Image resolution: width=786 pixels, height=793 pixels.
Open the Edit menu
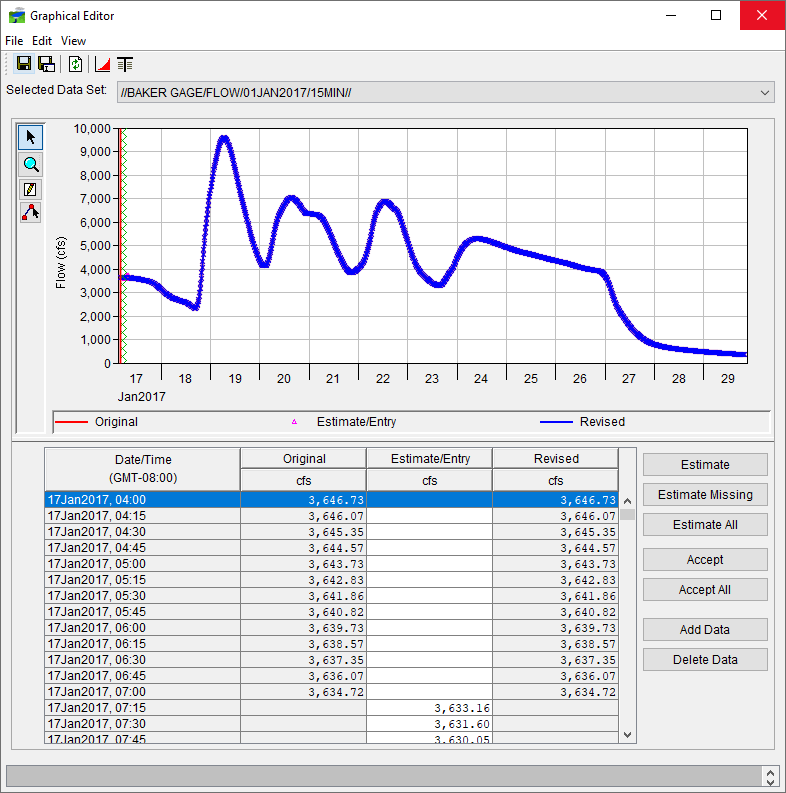click(x=42, y=41)
